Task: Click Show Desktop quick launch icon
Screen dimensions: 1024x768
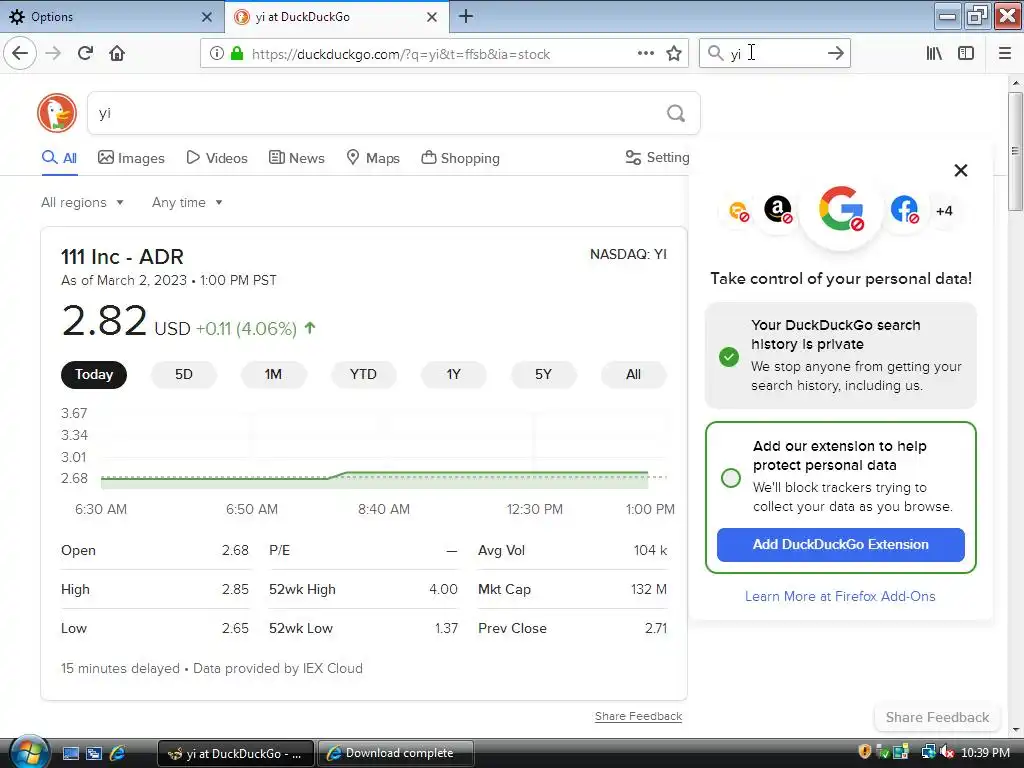Action: pos(71,753)
